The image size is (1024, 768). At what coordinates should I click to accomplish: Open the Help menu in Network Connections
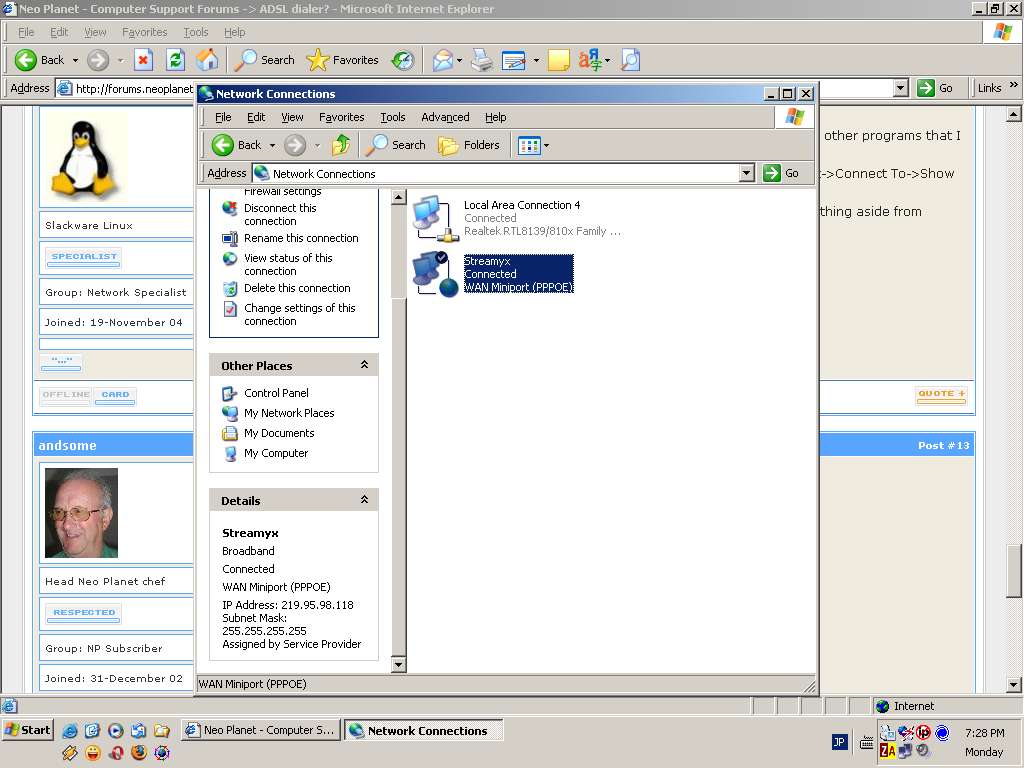(496, 118)
